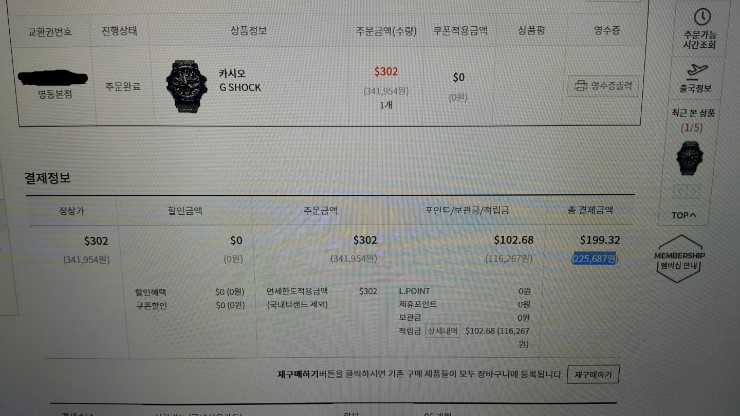The width and height of the screenshot is (740, 416).
Task: Click the red $302 order price
Action: (x=386, y=72)
